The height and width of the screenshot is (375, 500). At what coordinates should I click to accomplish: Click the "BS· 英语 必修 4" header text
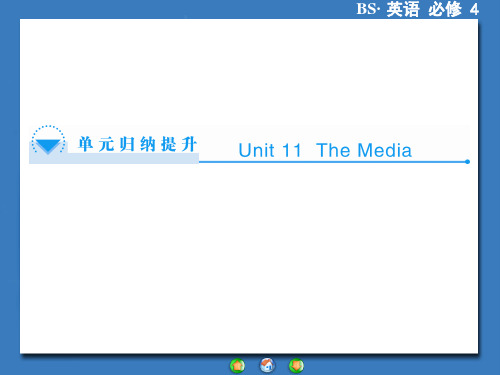(x=418, y=9)
